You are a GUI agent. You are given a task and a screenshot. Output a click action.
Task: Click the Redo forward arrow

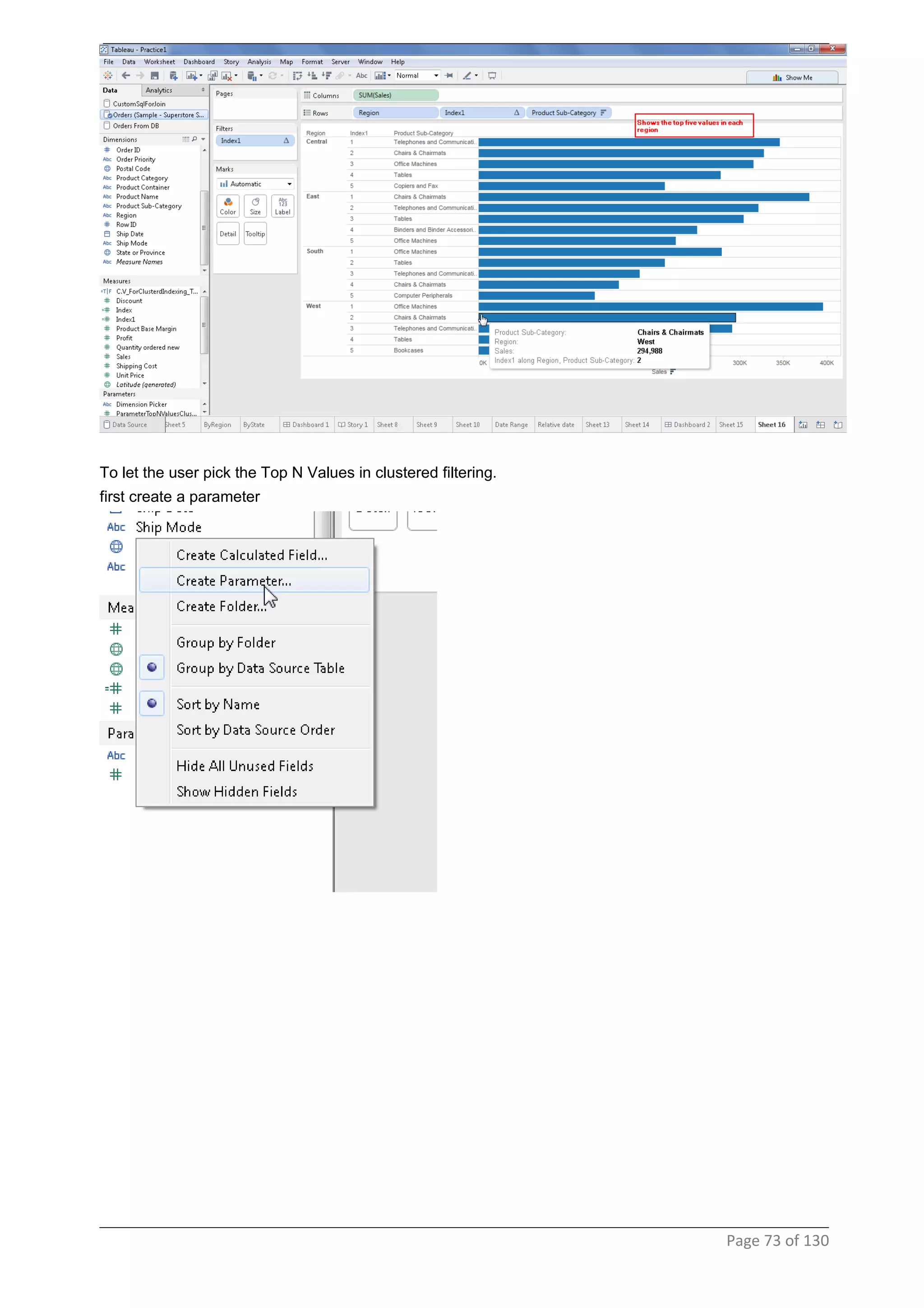140,75
